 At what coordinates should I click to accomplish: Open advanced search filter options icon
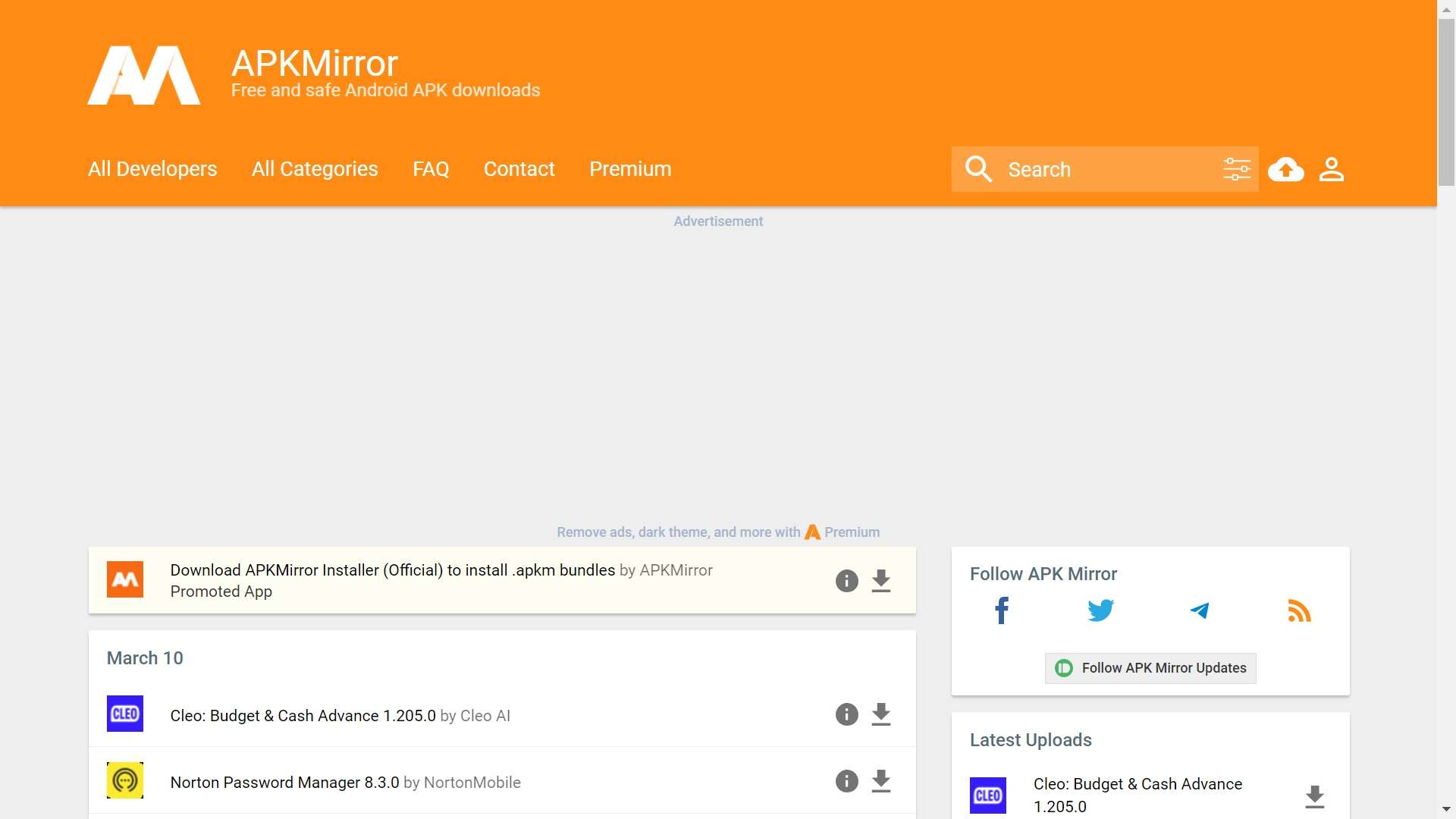(1236, 168)
